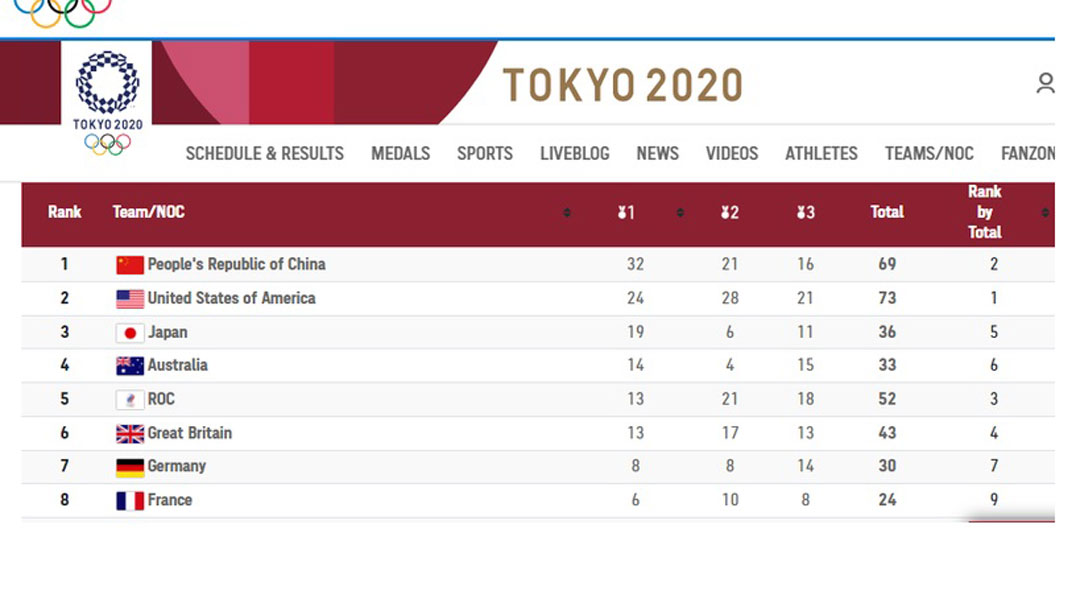Click the Liveblog navigation link
Viewport: 1080px width, 607px height.
(x=574, y=153)
